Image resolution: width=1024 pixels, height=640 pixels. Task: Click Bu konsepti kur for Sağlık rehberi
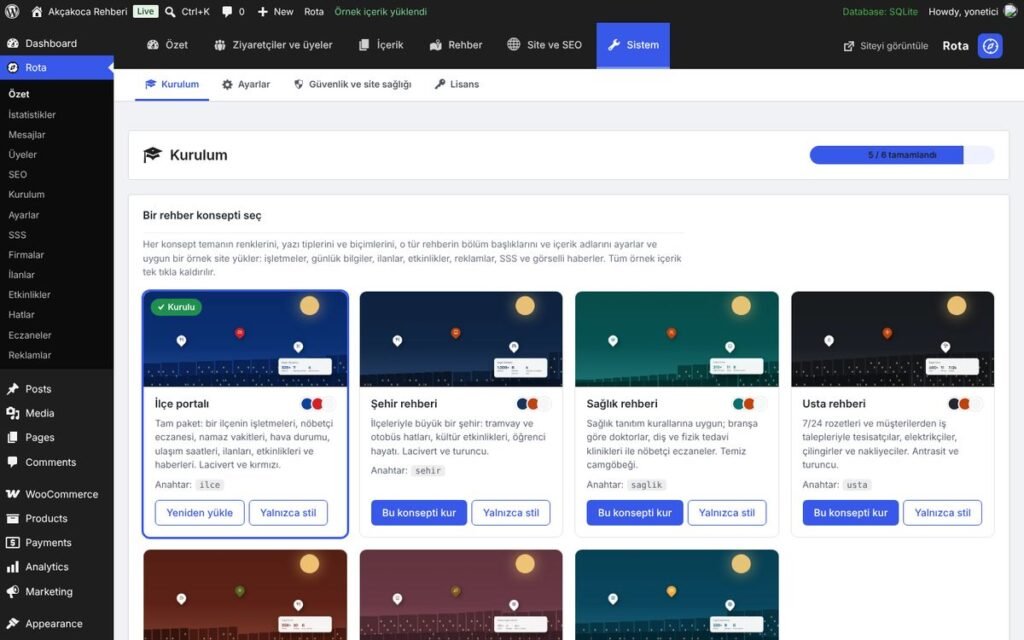[x=635, y=513]
